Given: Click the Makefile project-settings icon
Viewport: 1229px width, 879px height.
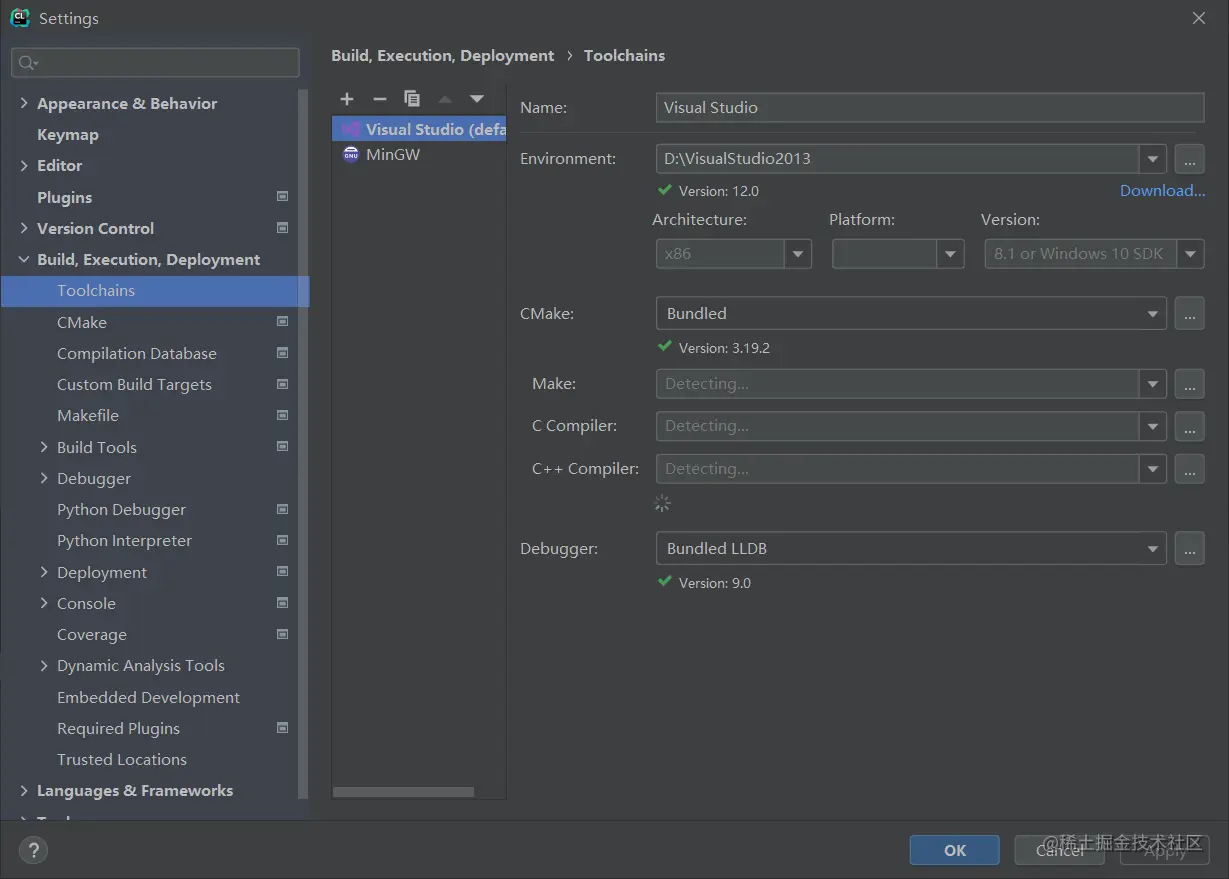Looking at the screenshot, I should [282, 415].
